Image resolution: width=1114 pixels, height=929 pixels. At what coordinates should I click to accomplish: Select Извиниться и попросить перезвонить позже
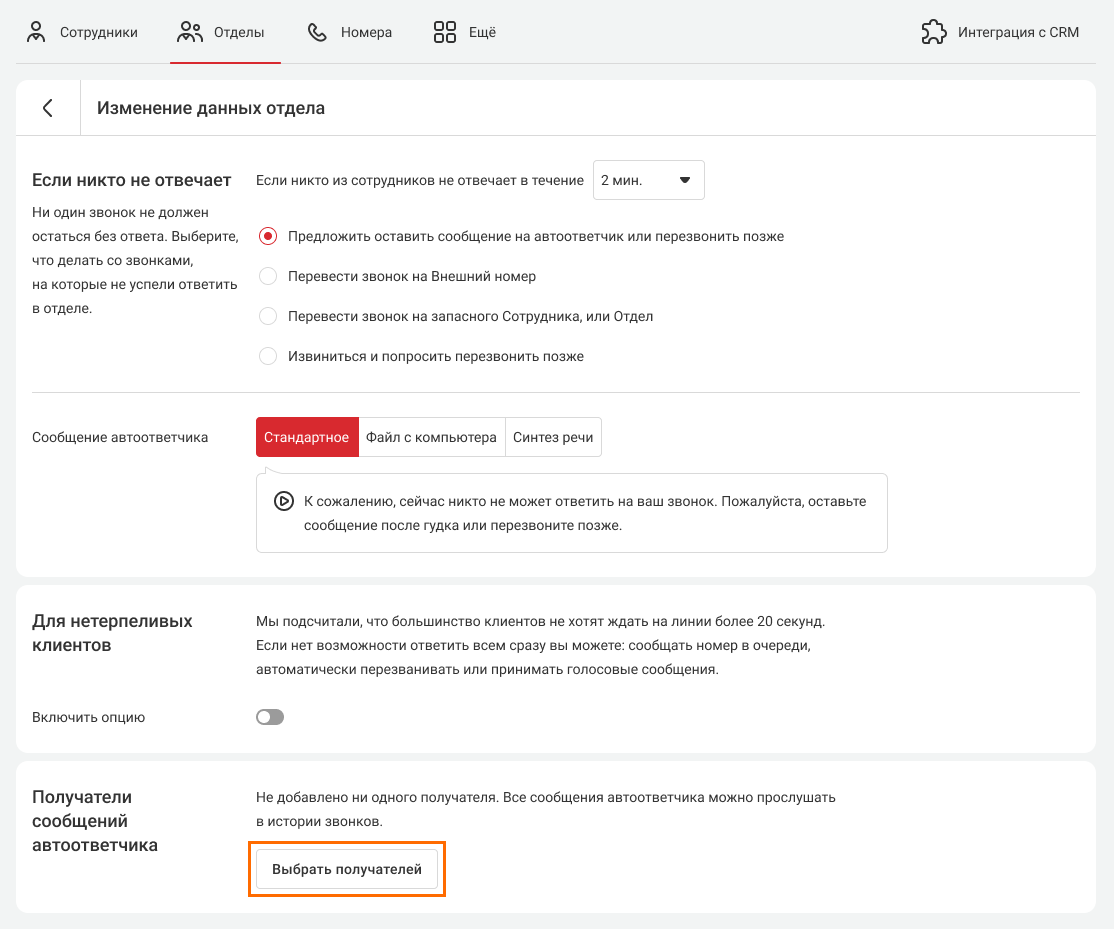(x=268, y=356)
